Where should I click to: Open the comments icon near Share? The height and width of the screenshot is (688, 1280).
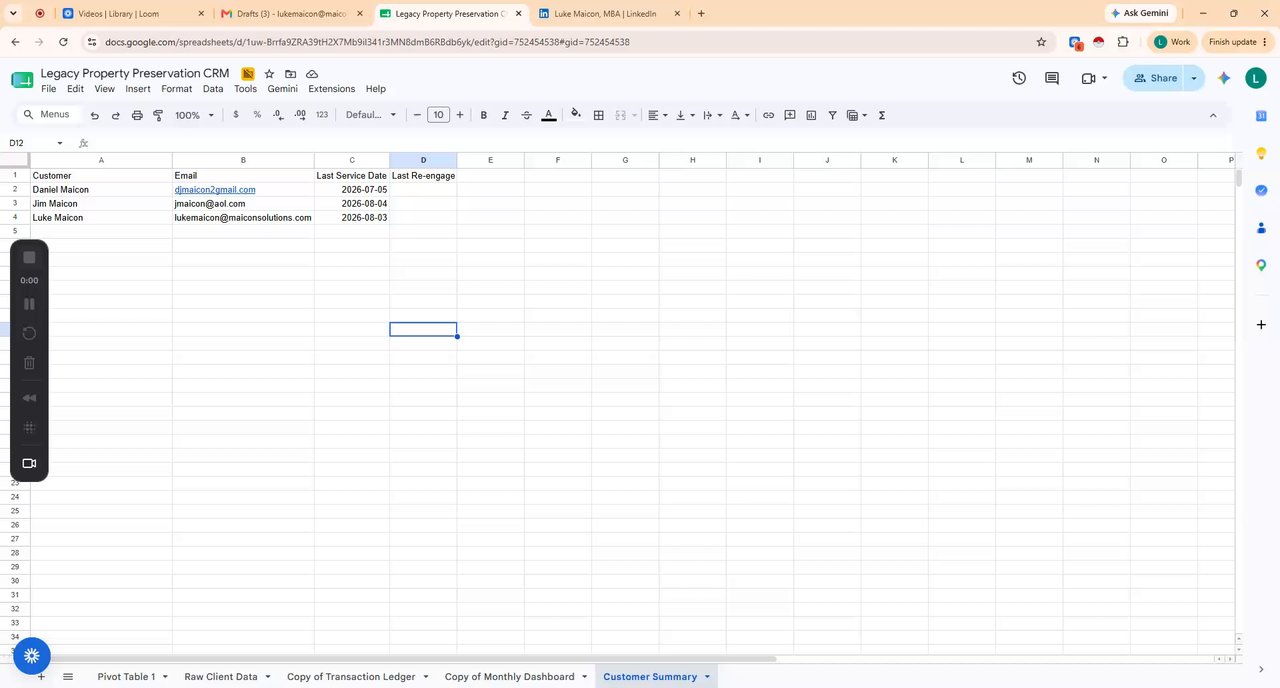click(1052, 78)
